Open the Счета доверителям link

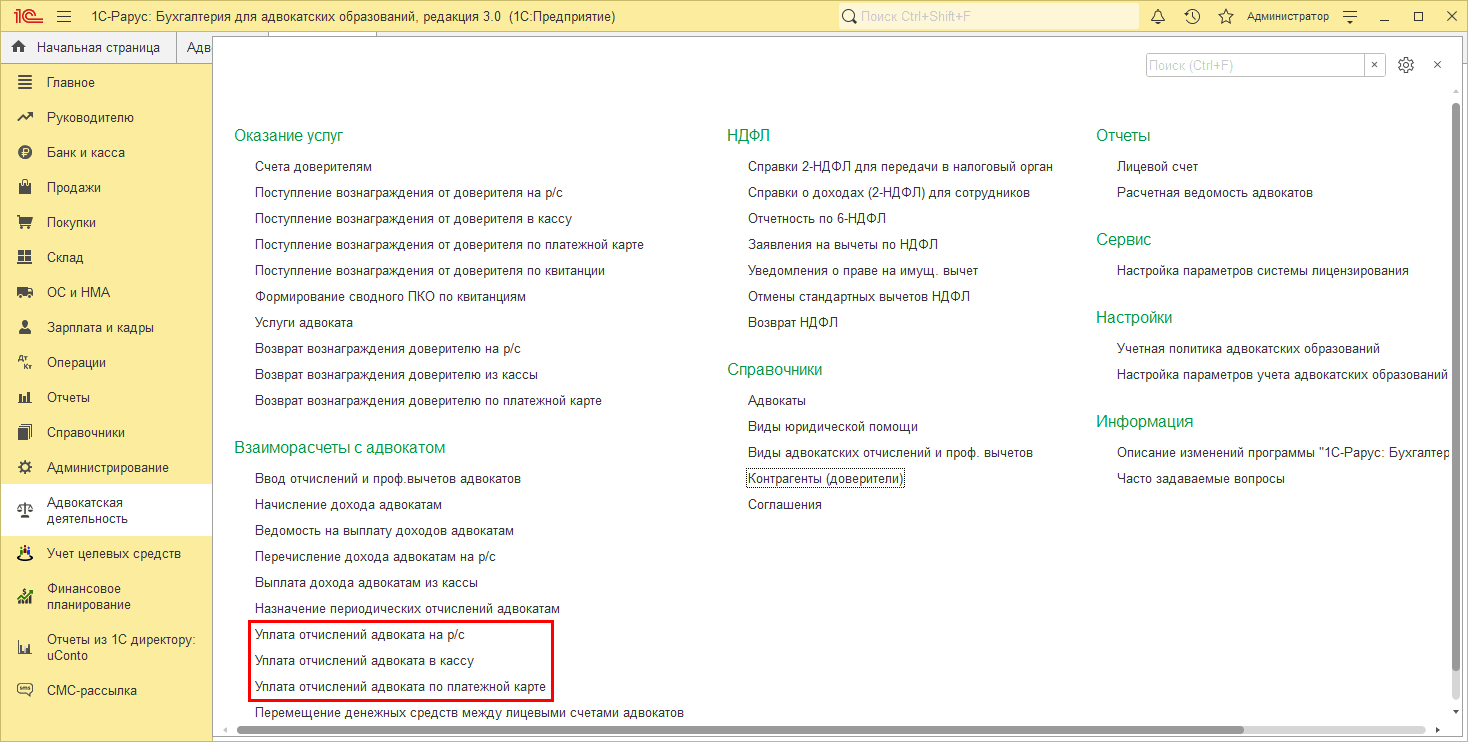(313, 167)
